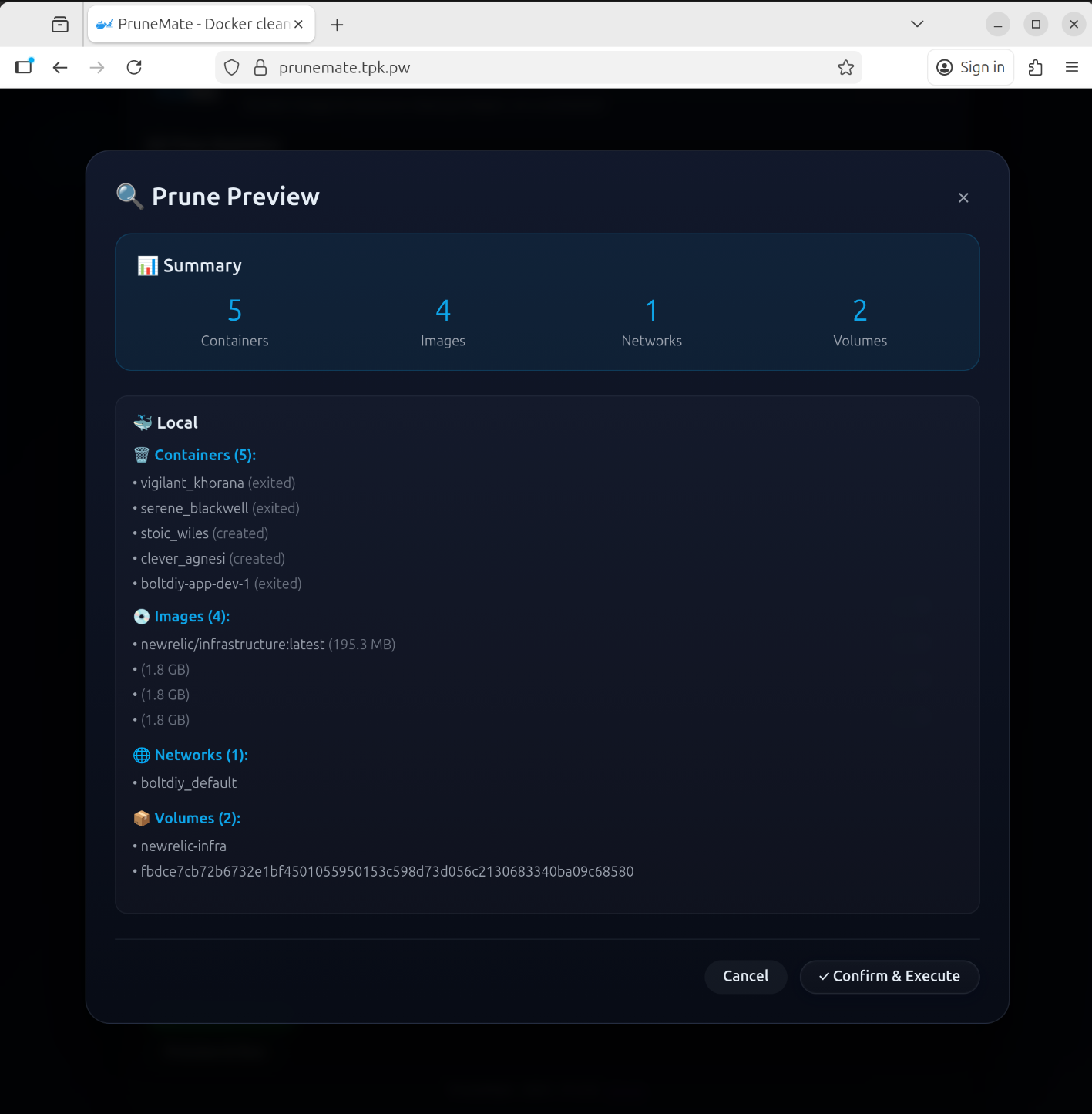Click the trash can Containers icon
The height and width of the screenshot is (1114, 1092).
pyautogui.click(x=142, y=456)
